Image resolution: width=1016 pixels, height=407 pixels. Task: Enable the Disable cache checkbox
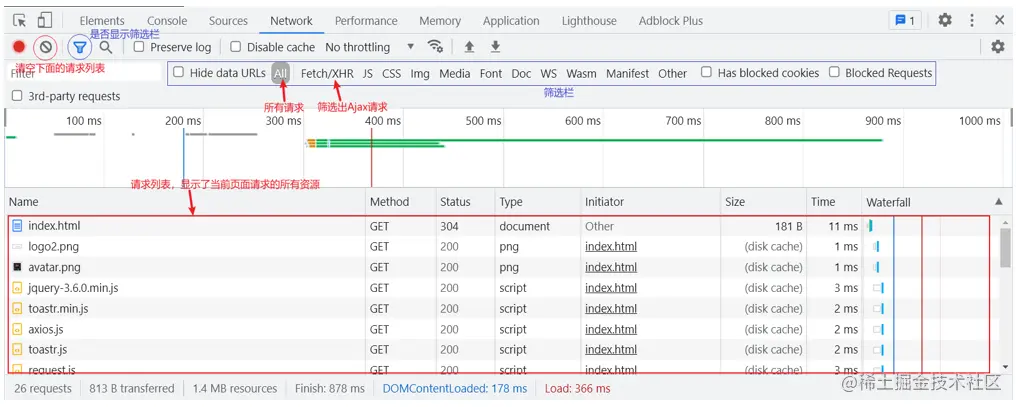[x=236, y=47]
